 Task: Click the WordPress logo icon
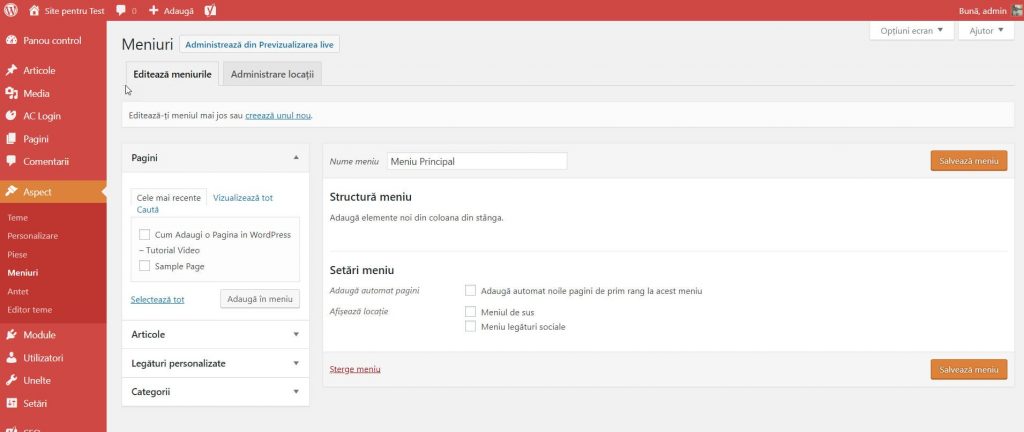[x=11, y=10]
